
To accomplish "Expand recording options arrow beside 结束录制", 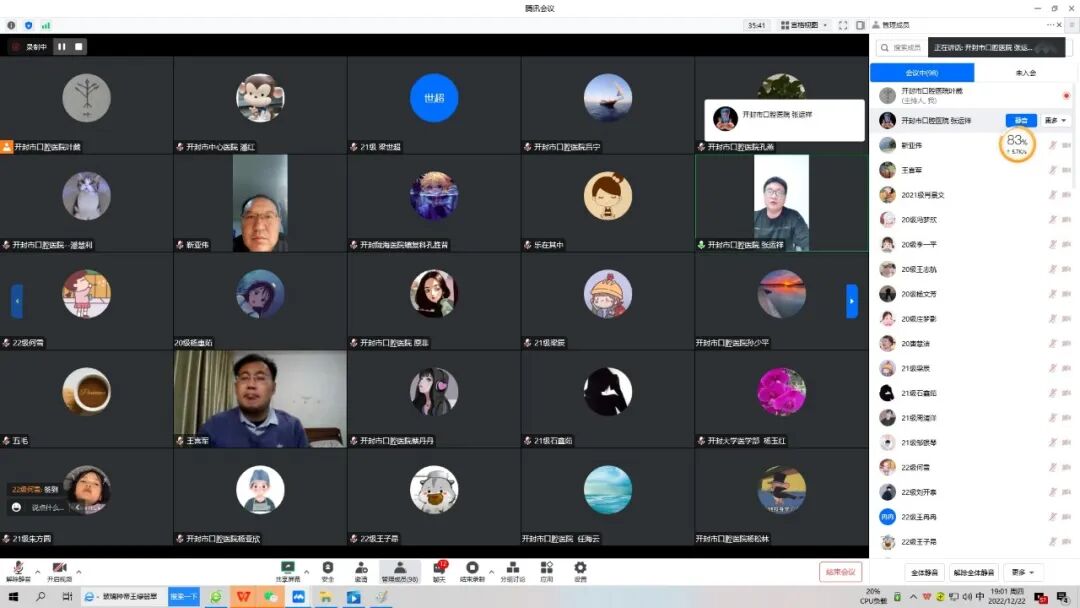I will coord(491,572).
